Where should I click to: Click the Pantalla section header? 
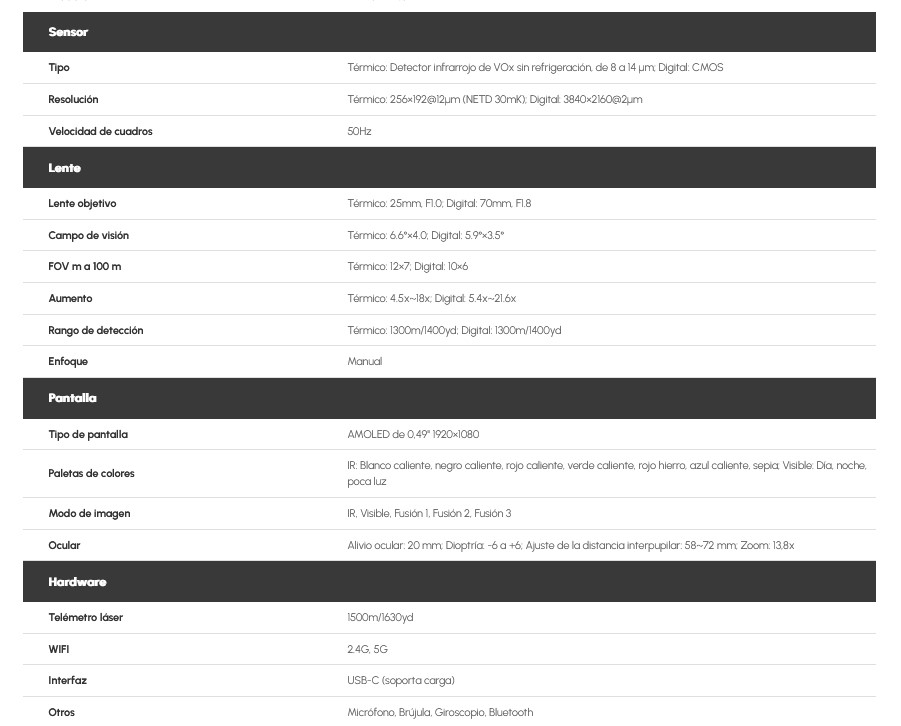coord(73,398)
